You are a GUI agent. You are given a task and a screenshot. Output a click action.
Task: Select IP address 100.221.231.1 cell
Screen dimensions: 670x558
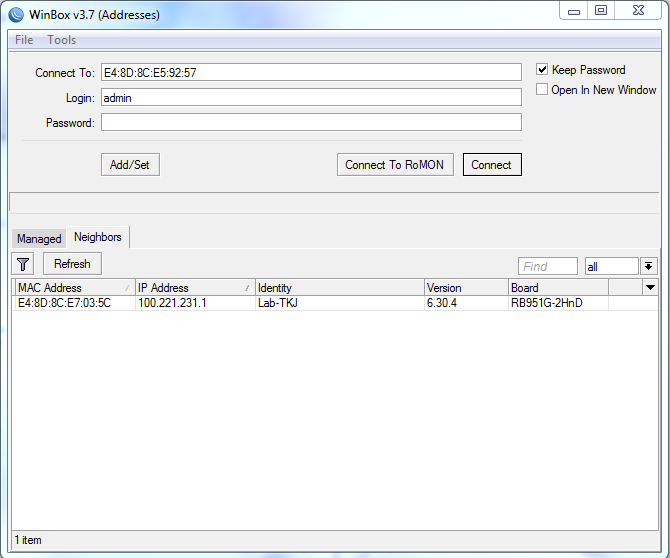click(195, 303)
